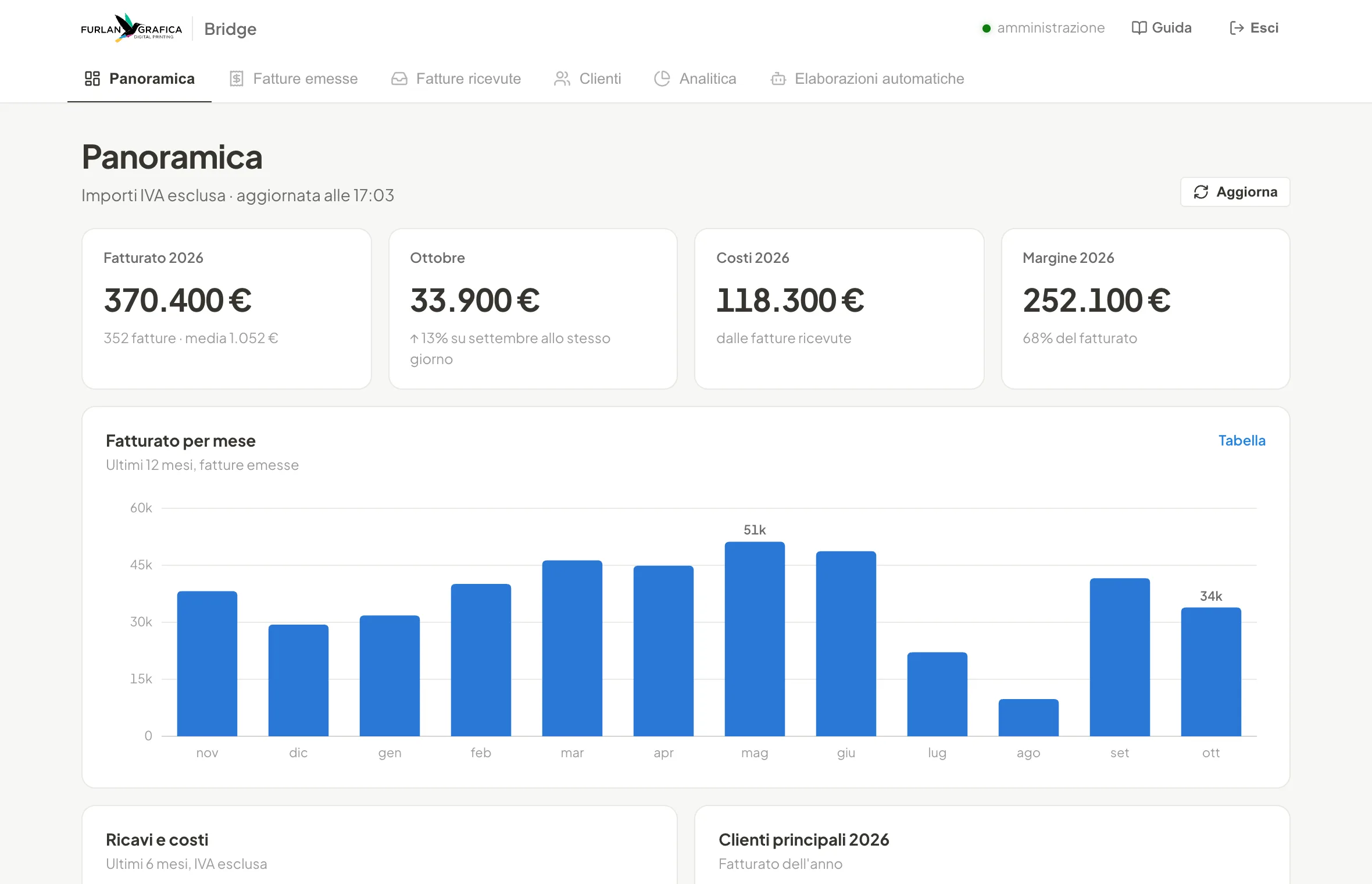The width and height of the screenshot is (1372, 884).
Task: Click the lug bar in the chart
Action: click(x=937, y=694)
